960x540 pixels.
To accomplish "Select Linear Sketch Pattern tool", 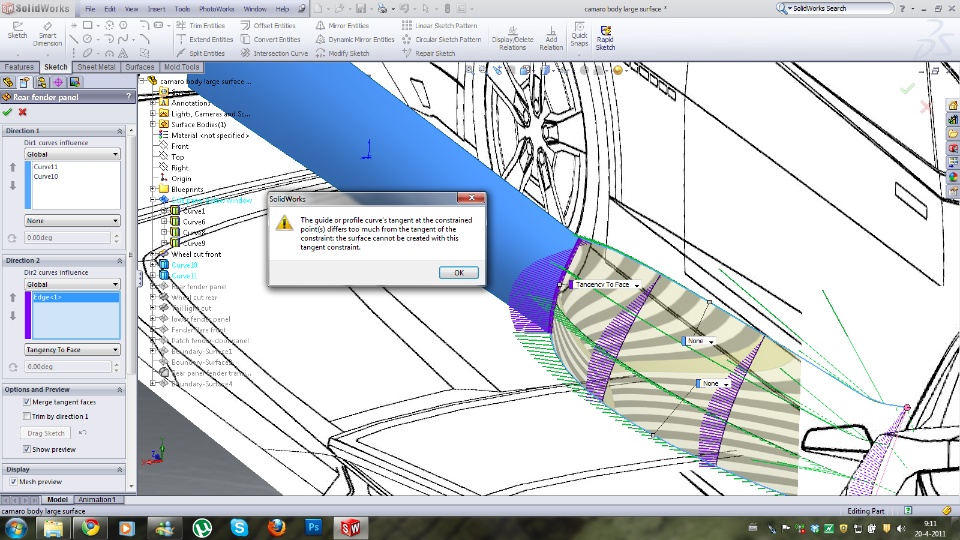I will tap(440, 25).
